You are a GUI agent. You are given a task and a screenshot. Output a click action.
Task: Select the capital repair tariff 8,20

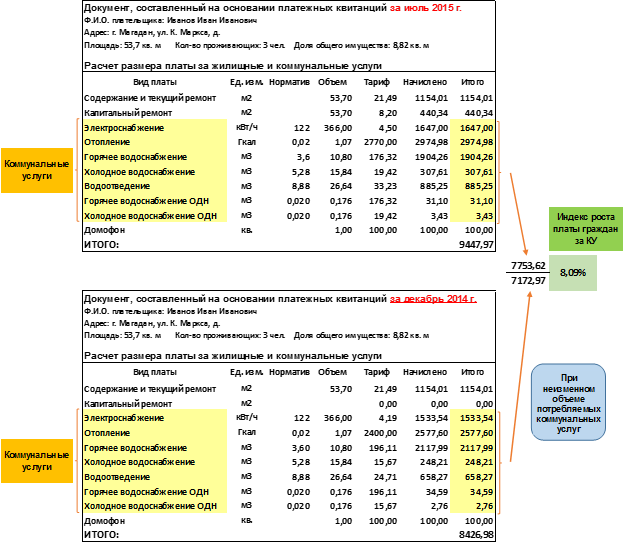tap(388, 113)
